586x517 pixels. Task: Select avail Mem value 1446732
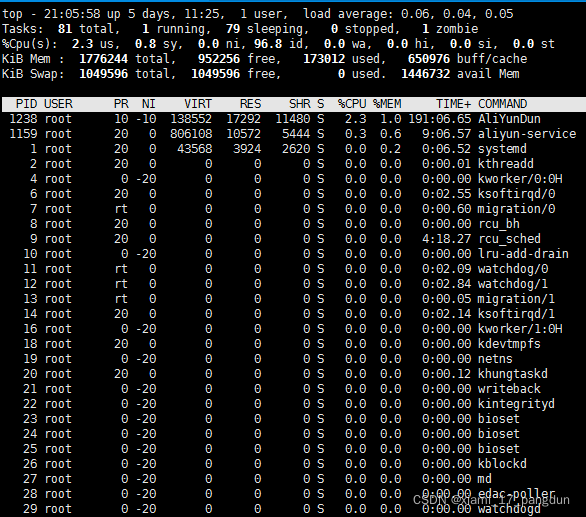426,74
